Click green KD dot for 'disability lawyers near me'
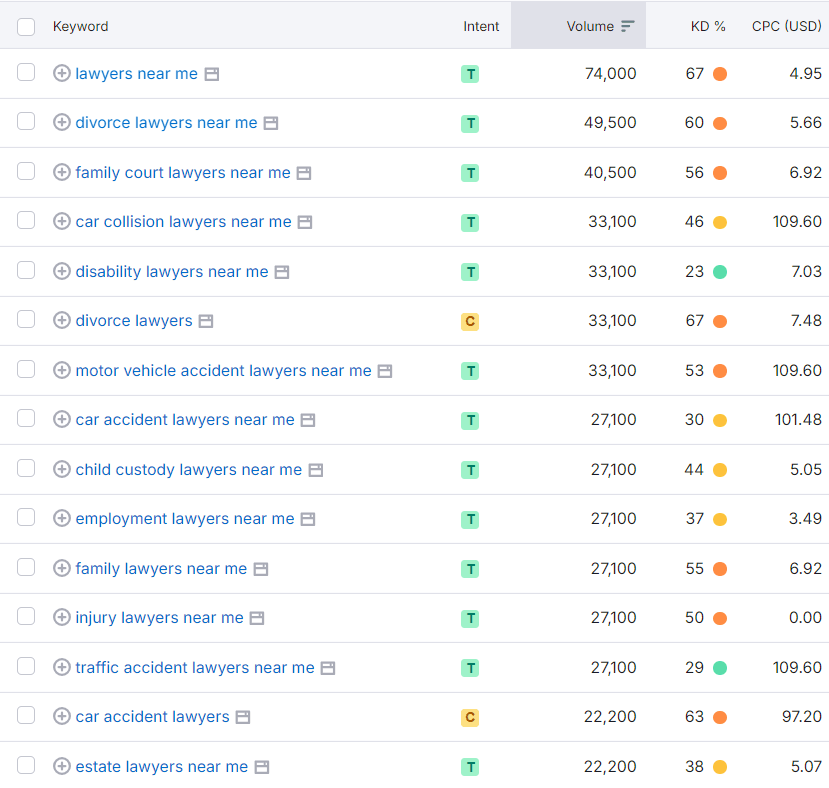829x788 pixels. click(720, 272)
